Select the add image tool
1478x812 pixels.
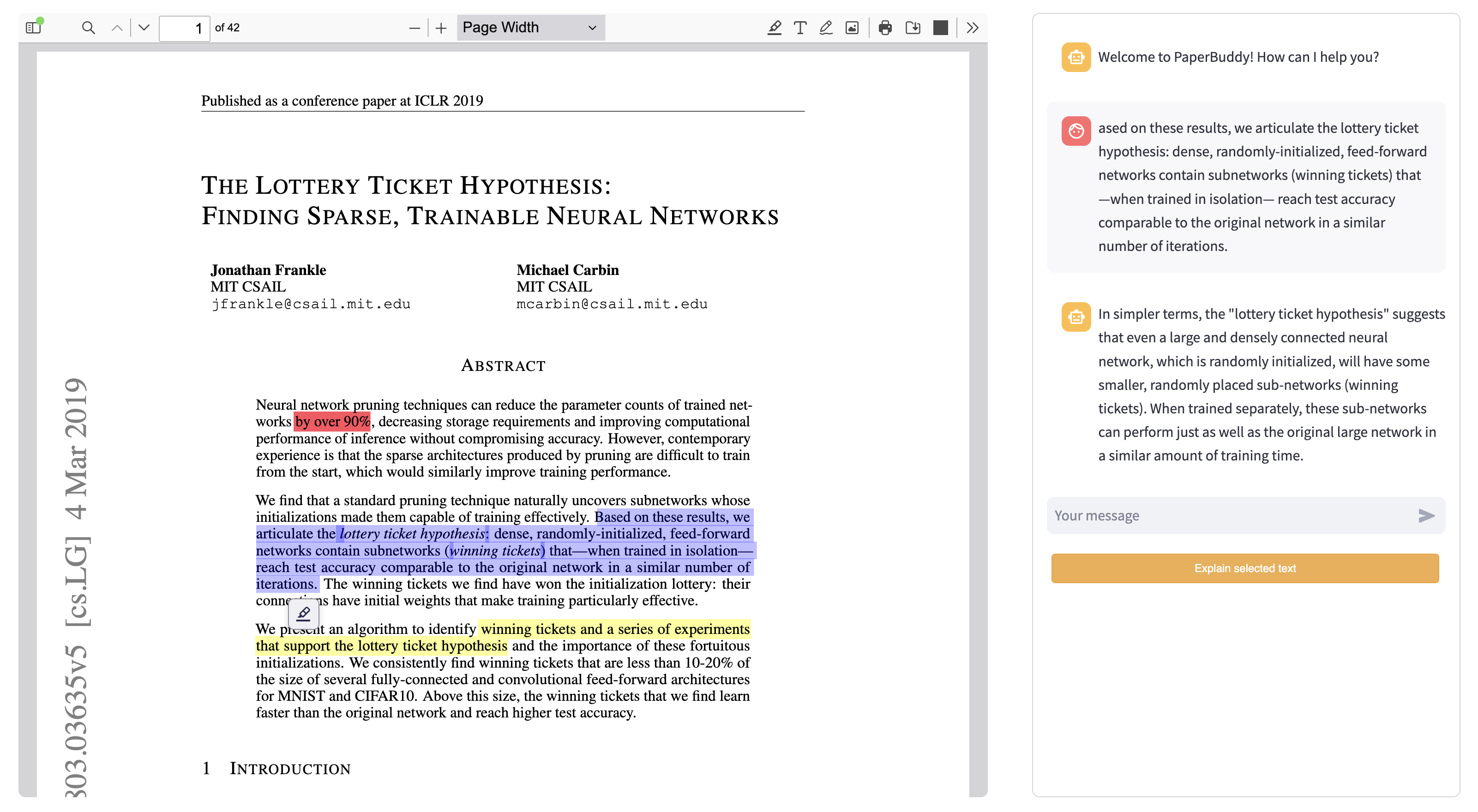tap(852, 27)
